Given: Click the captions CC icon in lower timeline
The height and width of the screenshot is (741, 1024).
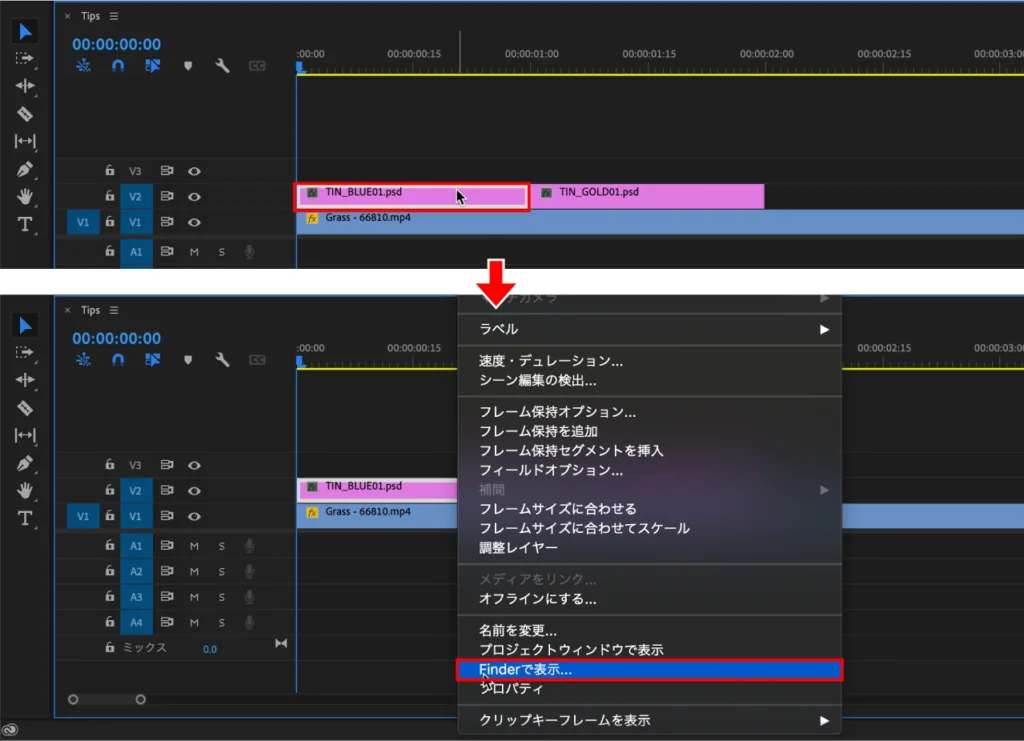Looking at the screenshot, I should (x=257, y=360).
